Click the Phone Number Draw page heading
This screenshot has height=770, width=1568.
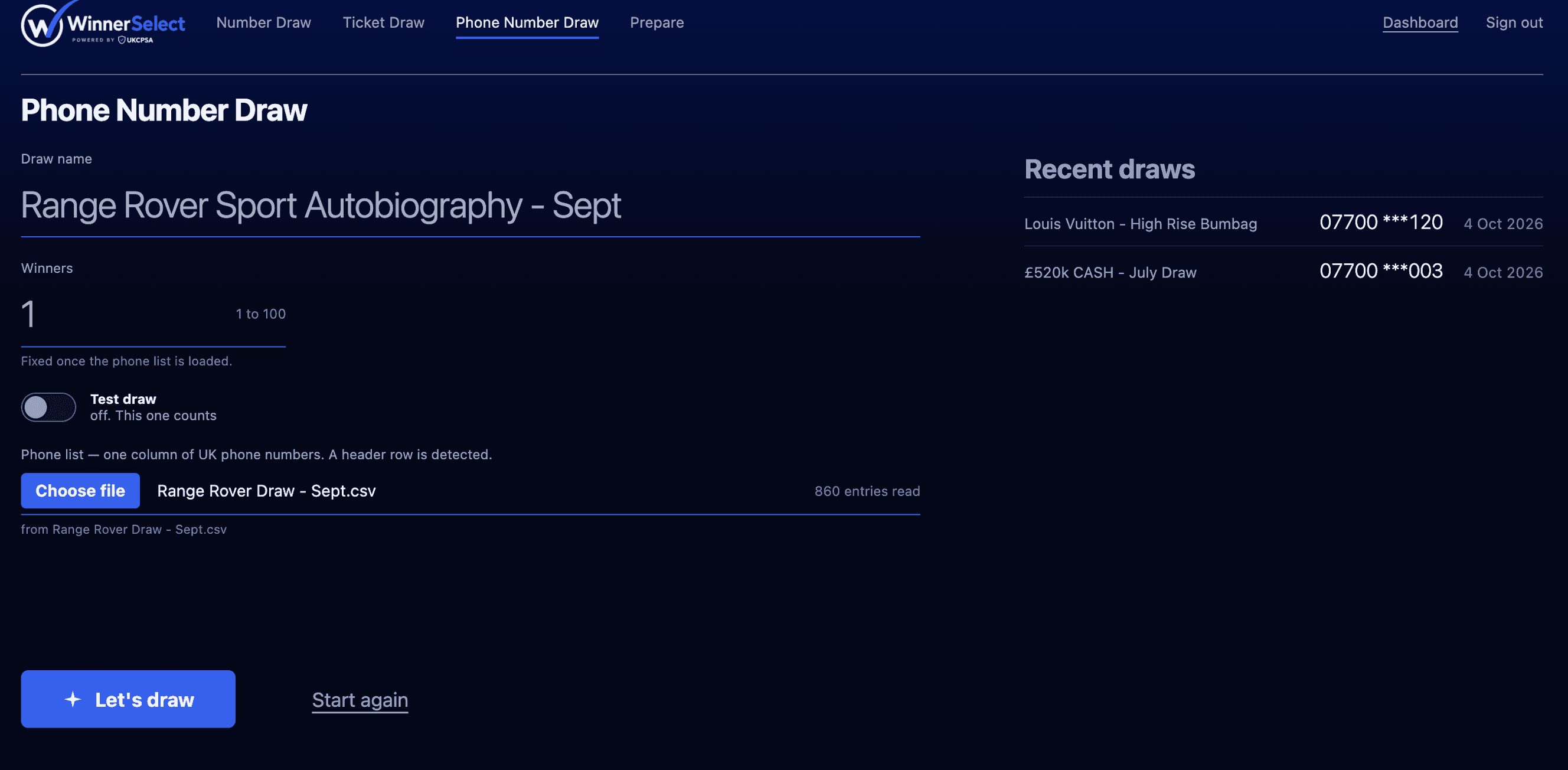click(164, 110)
